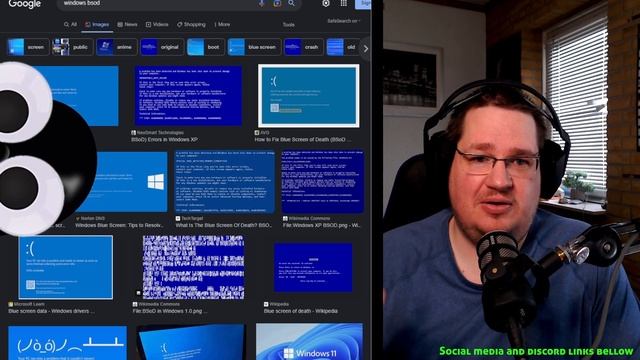The image size is (640, 360).
Task: Click 'Wikimedia Commons' source above 'File:Windows XP BSOD.png'
Action: (307, 218)
